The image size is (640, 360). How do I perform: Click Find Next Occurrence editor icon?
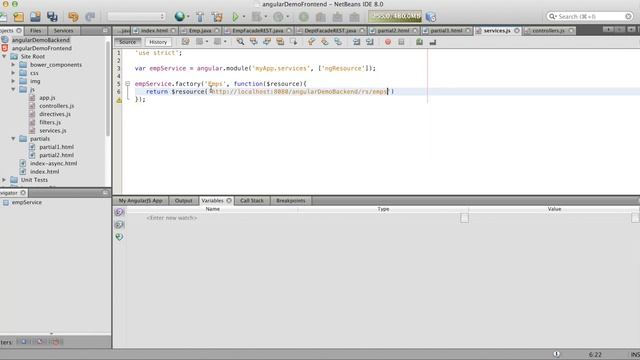click(267, 42)
